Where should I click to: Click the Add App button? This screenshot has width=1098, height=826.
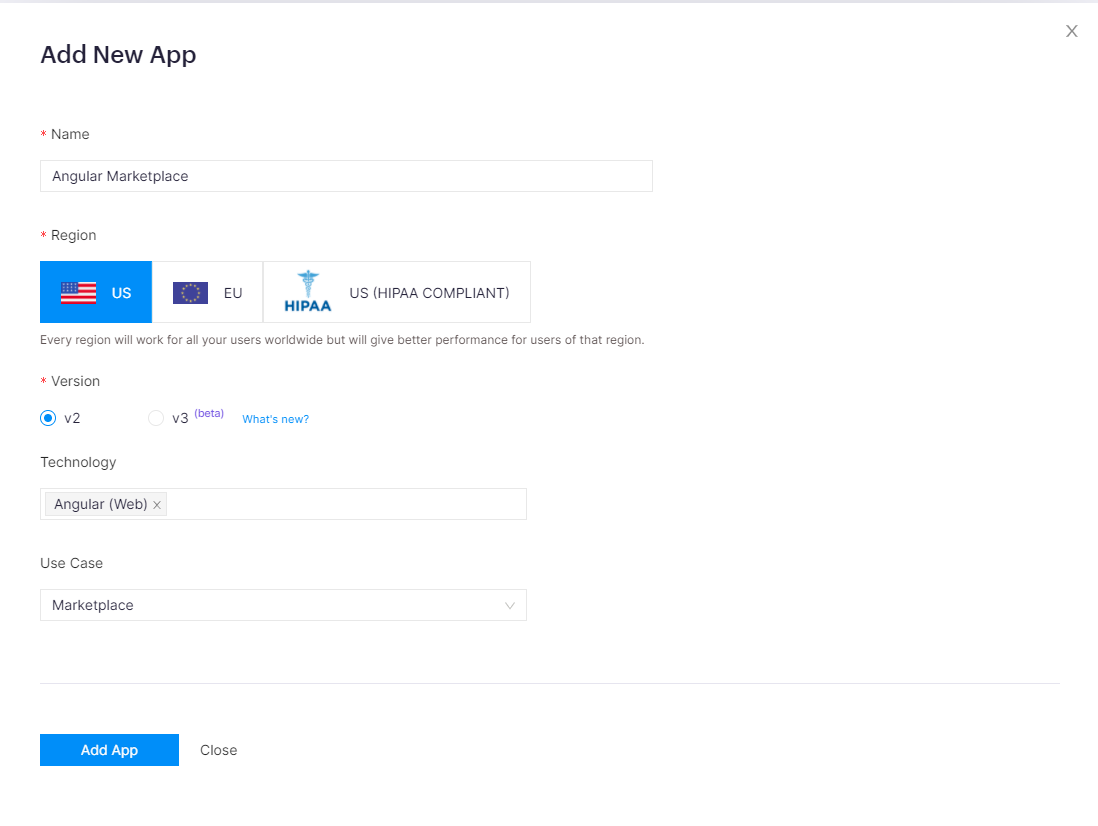coord(109,750)
